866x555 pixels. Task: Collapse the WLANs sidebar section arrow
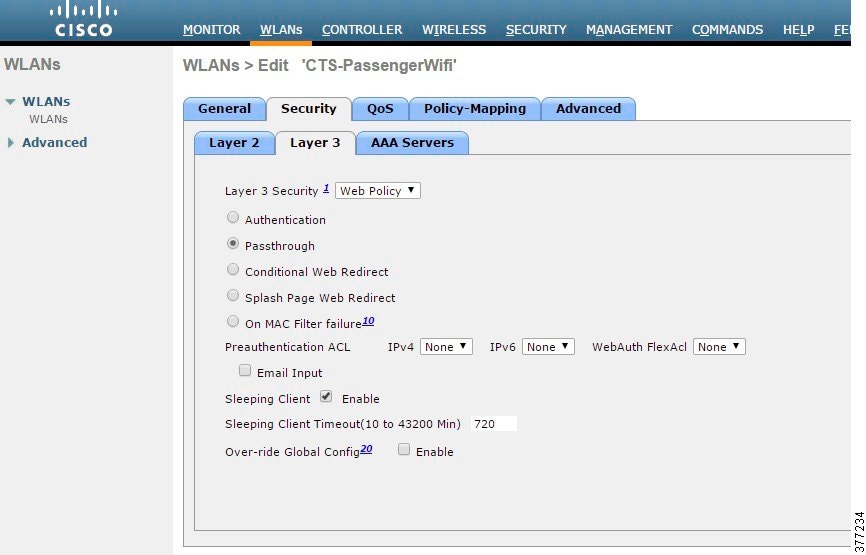pyautogui.click(x=10, y=102)
